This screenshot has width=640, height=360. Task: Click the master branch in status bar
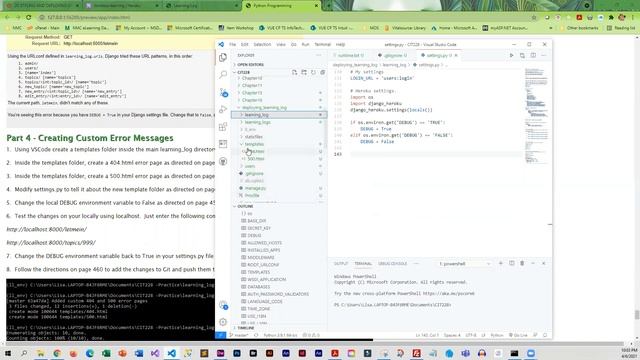[239, 335]
